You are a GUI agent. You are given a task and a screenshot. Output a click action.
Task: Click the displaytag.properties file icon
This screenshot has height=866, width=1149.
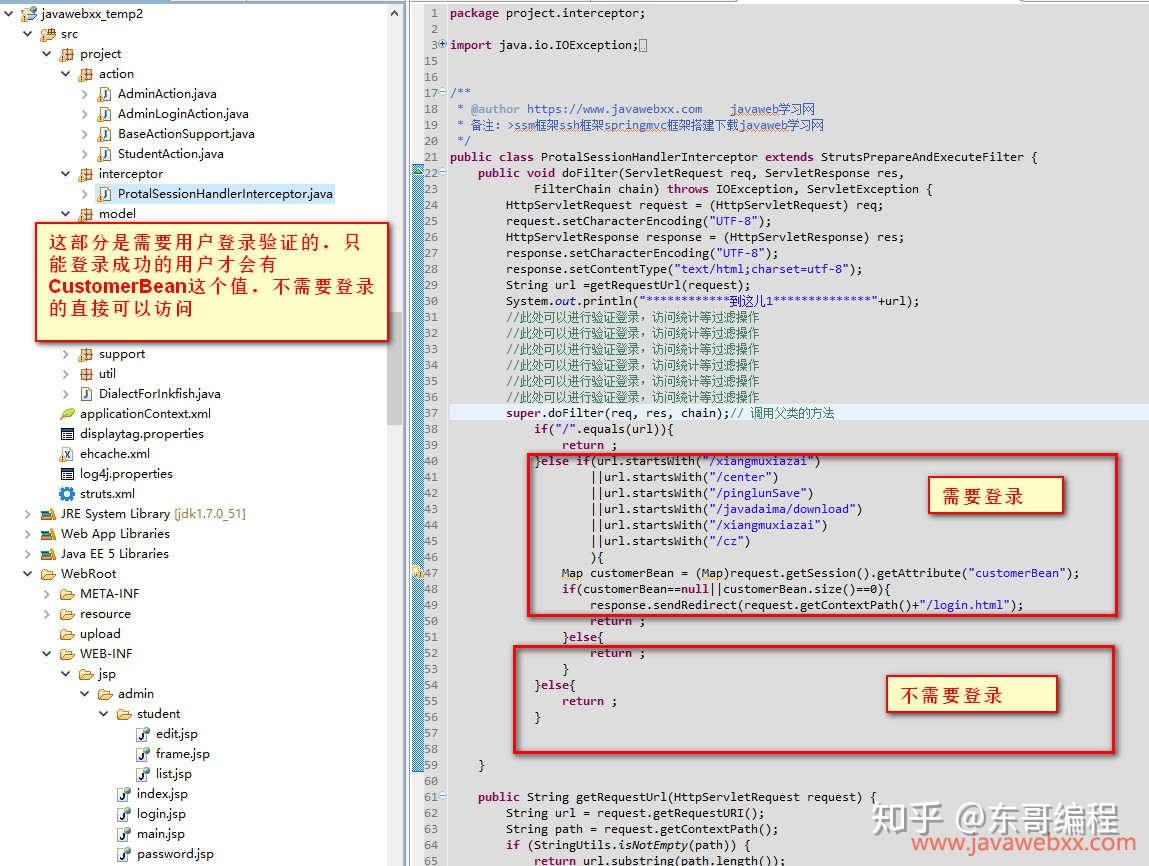coord(67,434)
